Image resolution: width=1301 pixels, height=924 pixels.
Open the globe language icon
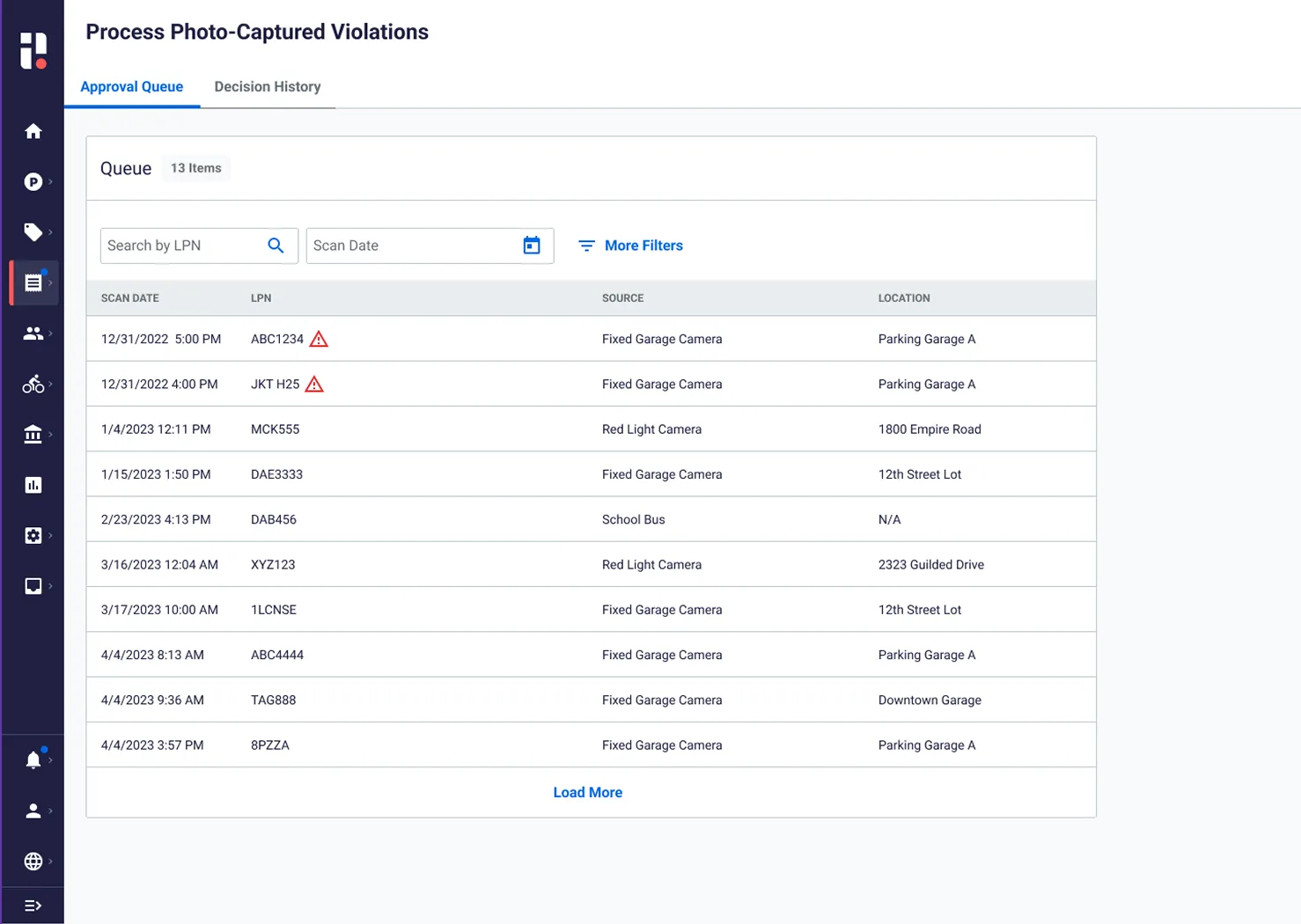click(33, 862)
